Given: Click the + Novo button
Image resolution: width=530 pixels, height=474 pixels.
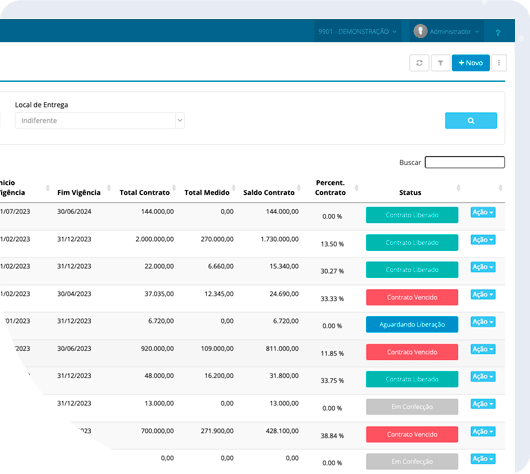Looking at the screenshot, I should [x=471, y=63].
